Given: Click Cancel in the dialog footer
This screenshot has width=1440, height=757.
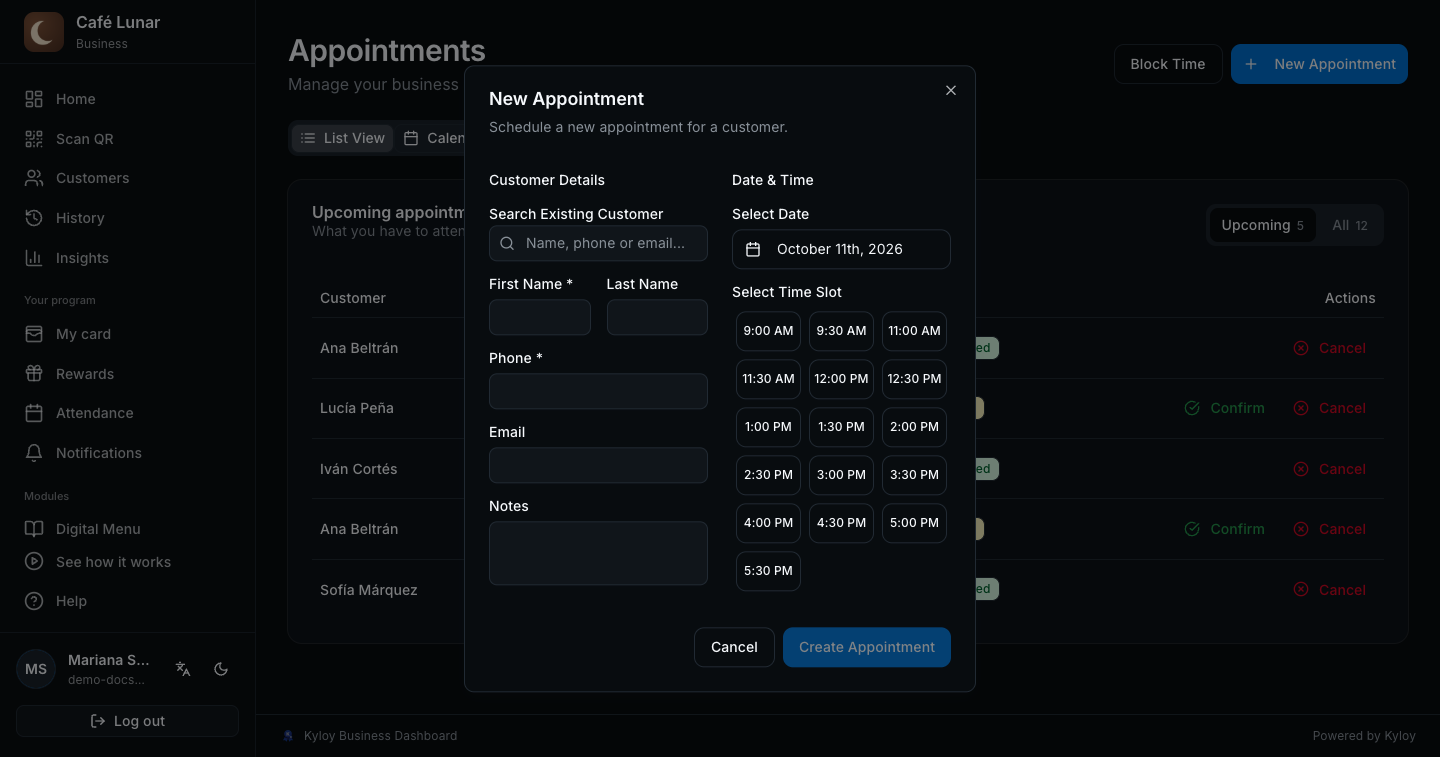Looking at the screenshot, I should coord(734,647).
